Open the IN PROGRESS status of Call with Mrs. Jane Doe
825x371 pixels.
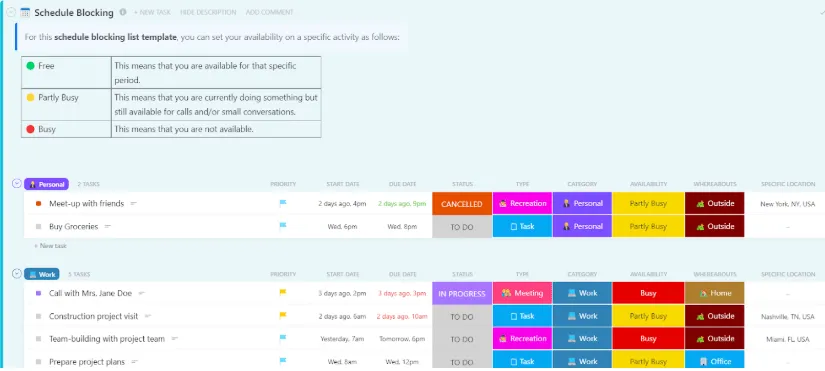[x=462, y=294]
